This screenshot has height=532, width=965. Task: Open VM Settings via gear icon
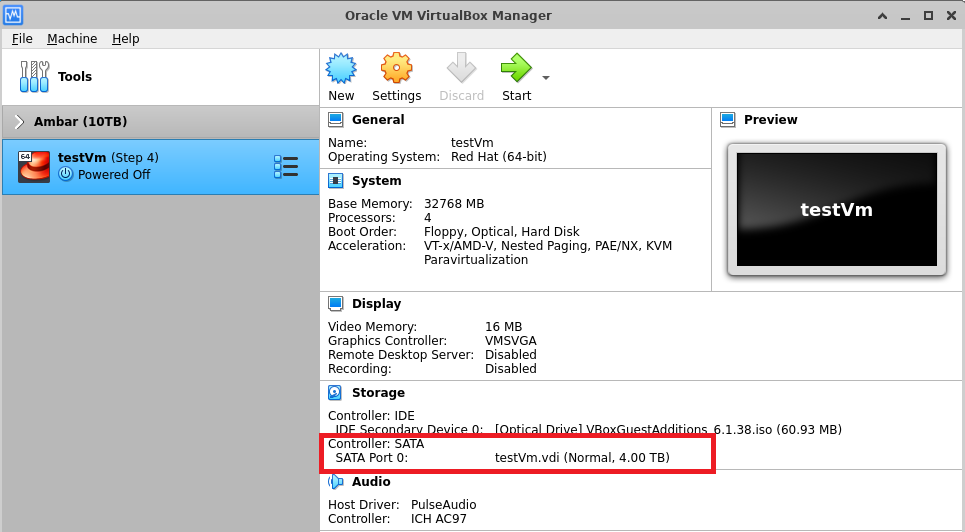coord(396,68)
